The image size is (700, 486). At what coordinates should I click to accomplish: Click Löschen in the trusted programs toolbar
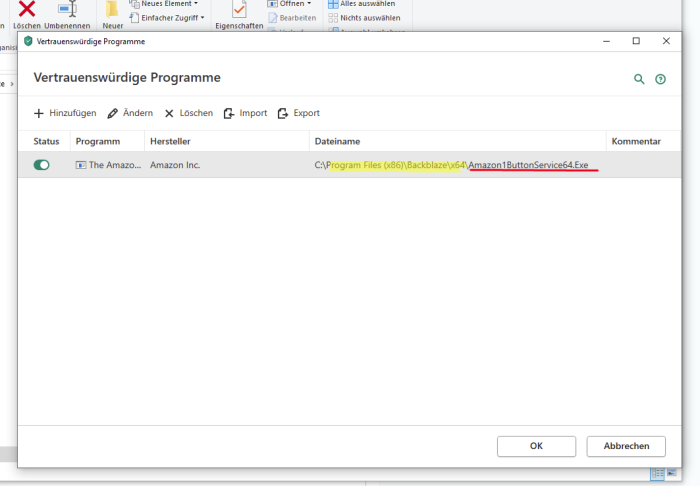[x=189, y=113]
